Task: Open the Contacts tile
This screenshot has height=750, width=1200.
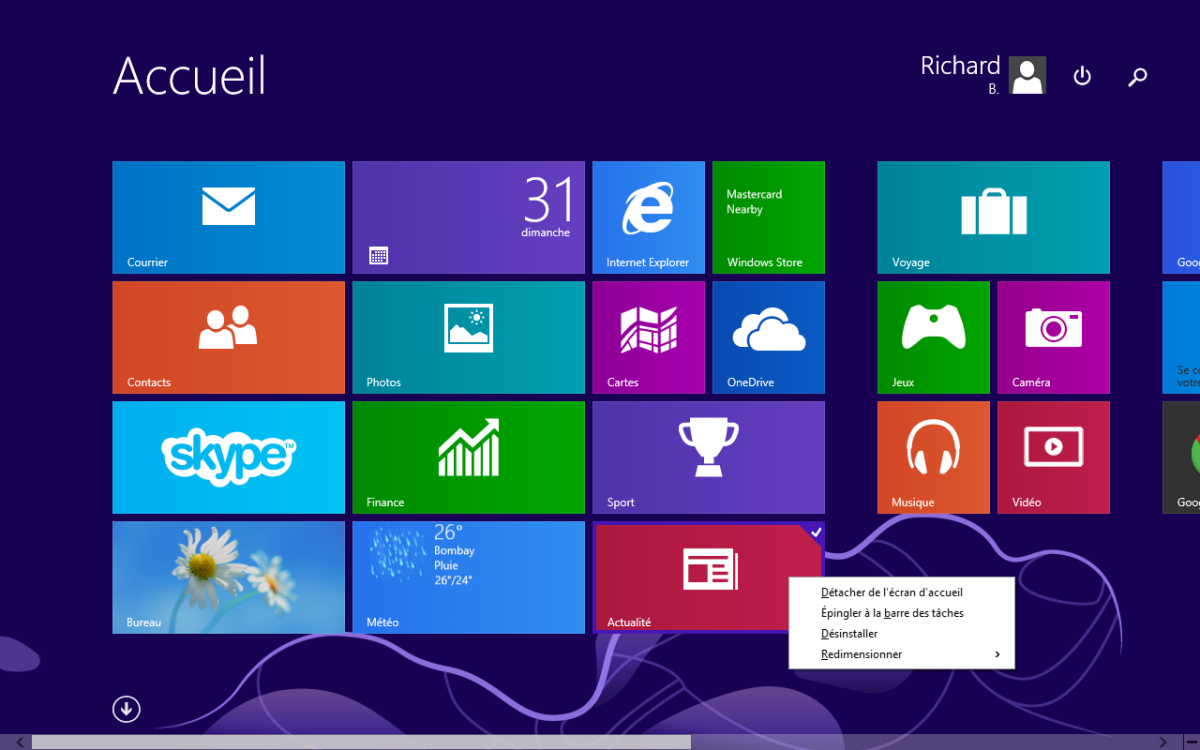Action: pos(229,337)
